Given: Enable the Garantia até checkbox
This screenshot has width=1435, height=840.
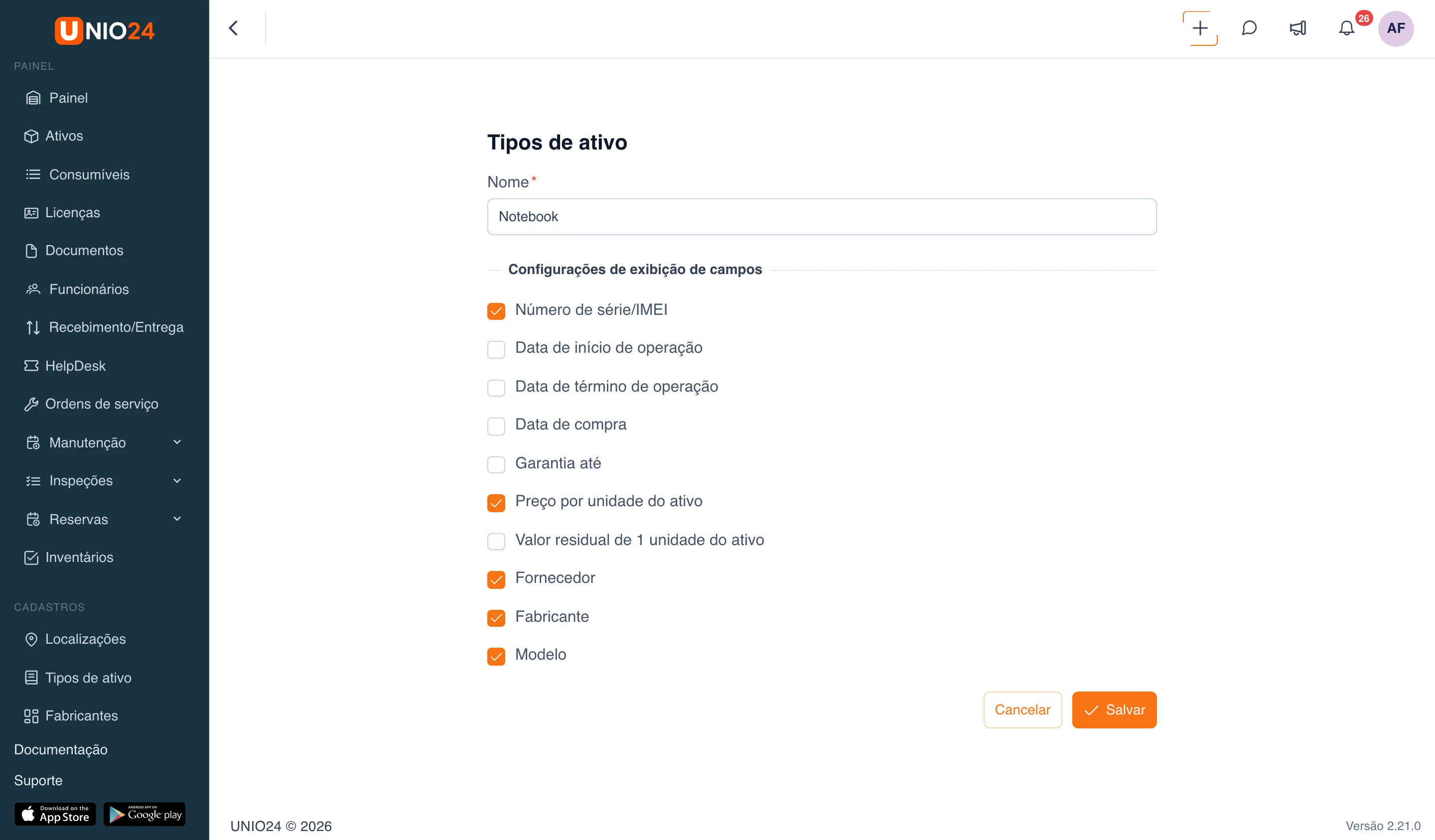Looking at the screenshot, I should pos(496,464).
